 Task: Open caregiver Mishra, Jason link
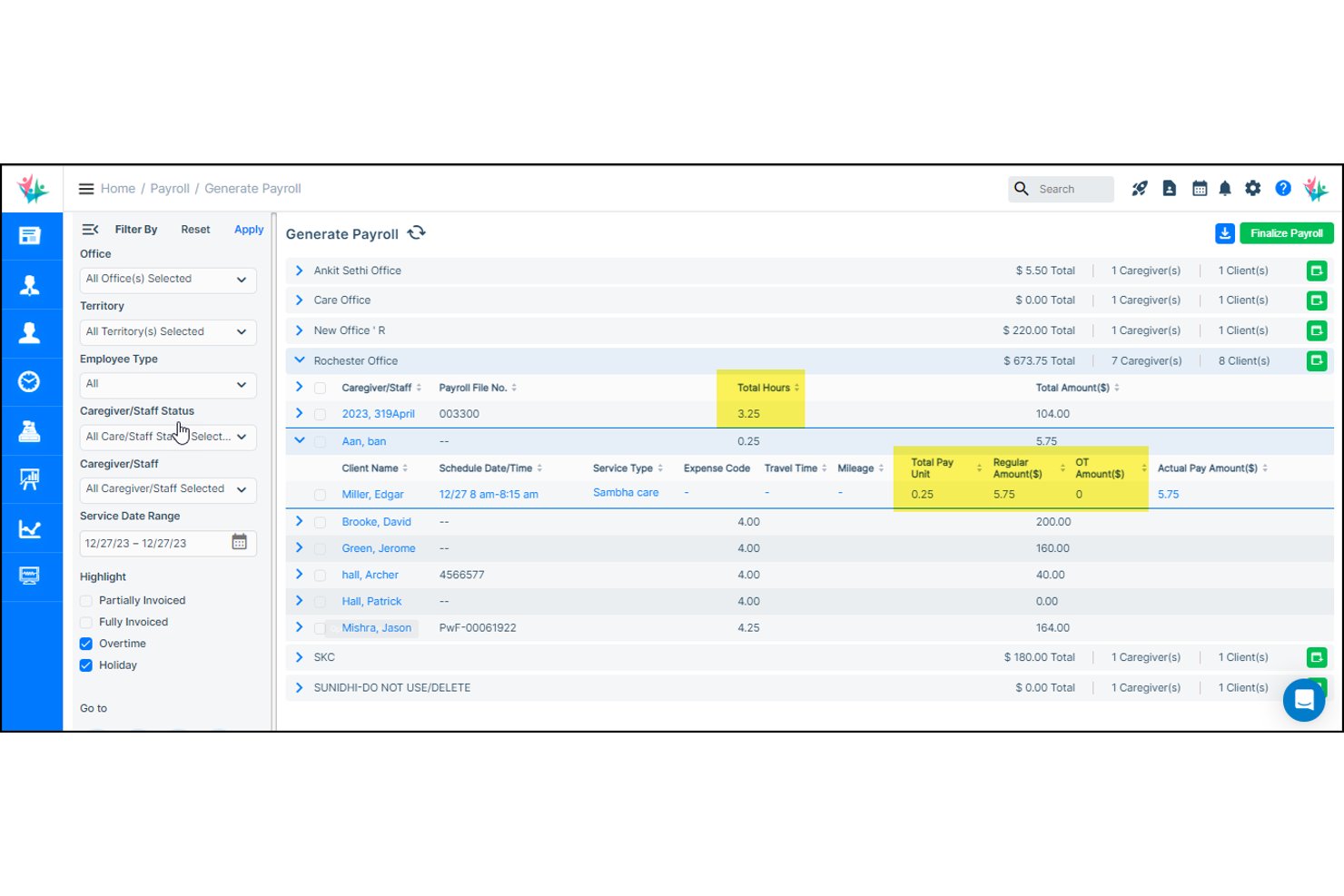coord(377,628)
